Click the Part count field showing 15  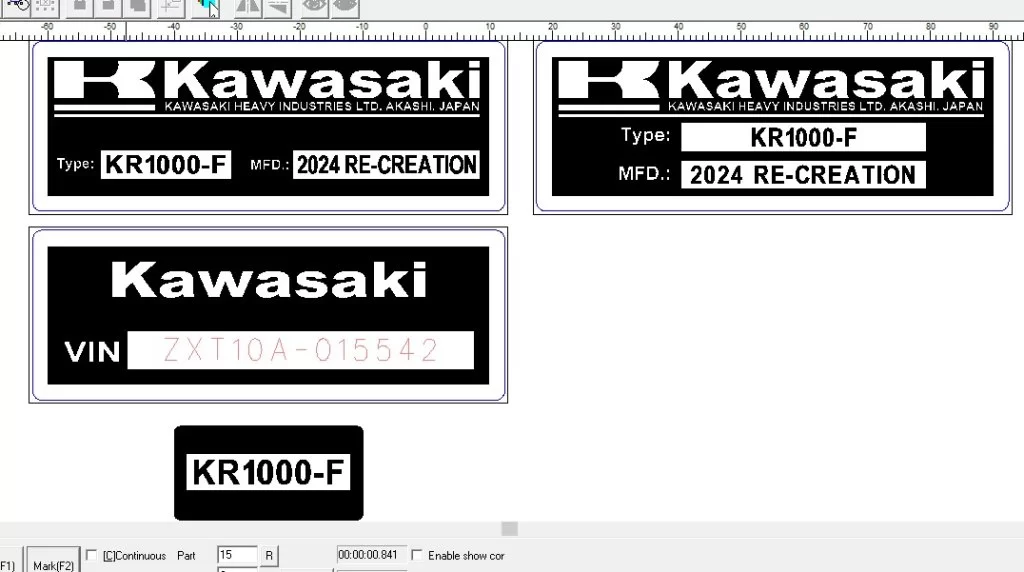[x=237, y=555]
